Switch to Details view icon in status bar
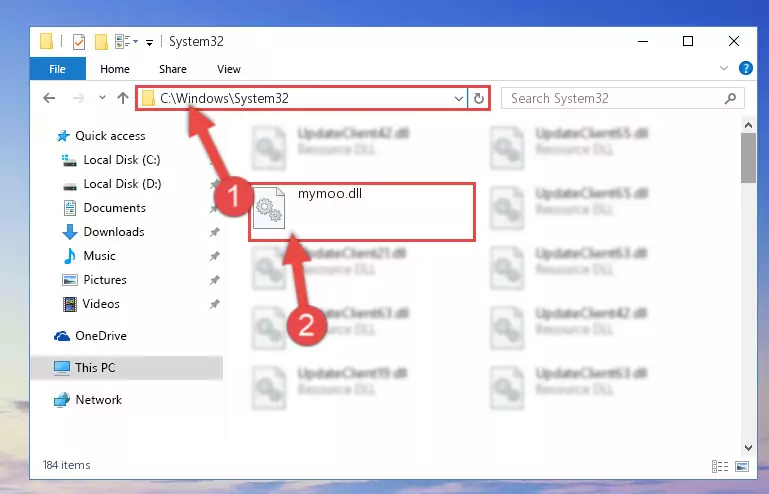Screen dimensions: 769x494 coord(719,466)
